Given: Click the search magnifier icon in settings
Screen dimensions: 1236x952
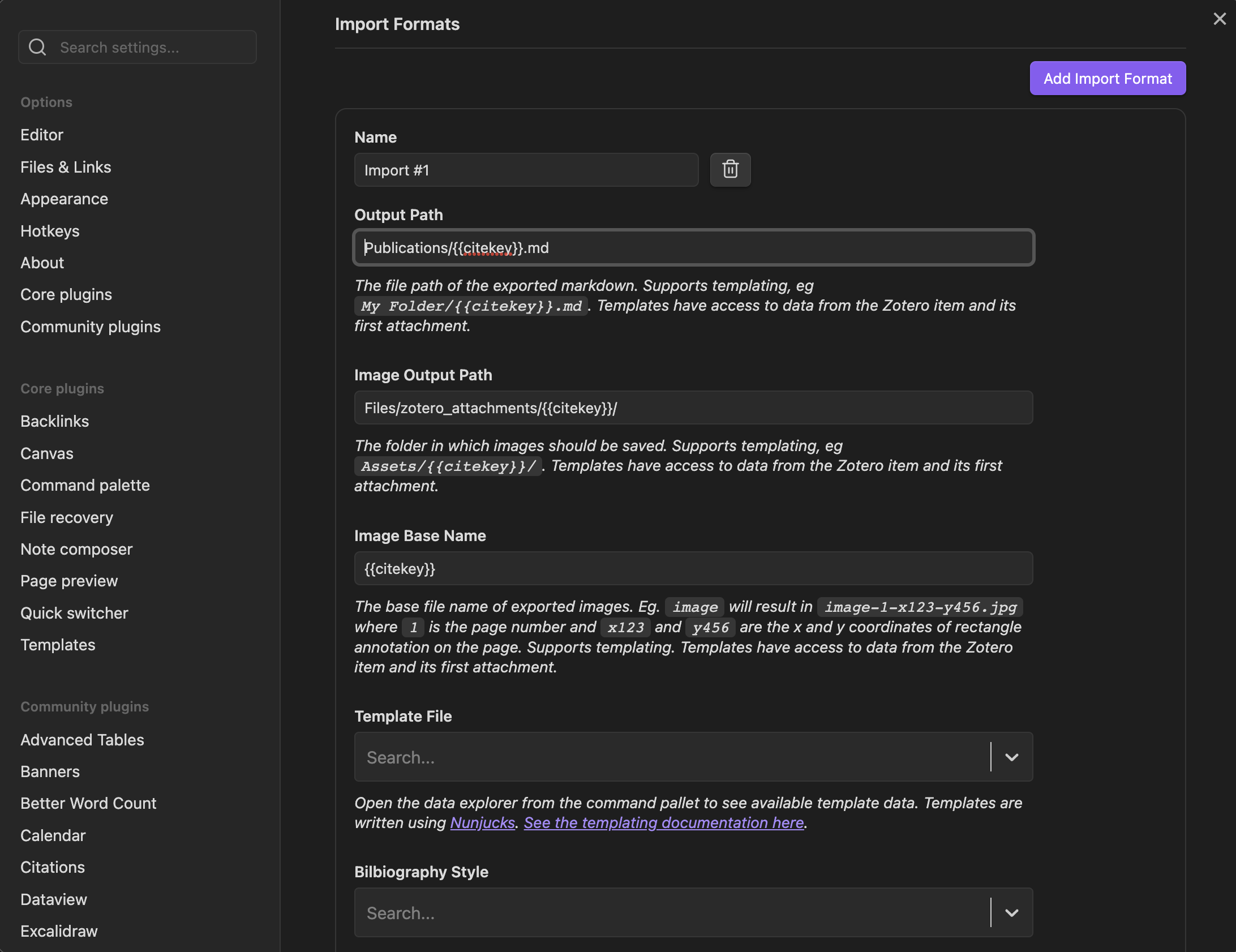Looking at the screenshot, I should pos(37,47).
